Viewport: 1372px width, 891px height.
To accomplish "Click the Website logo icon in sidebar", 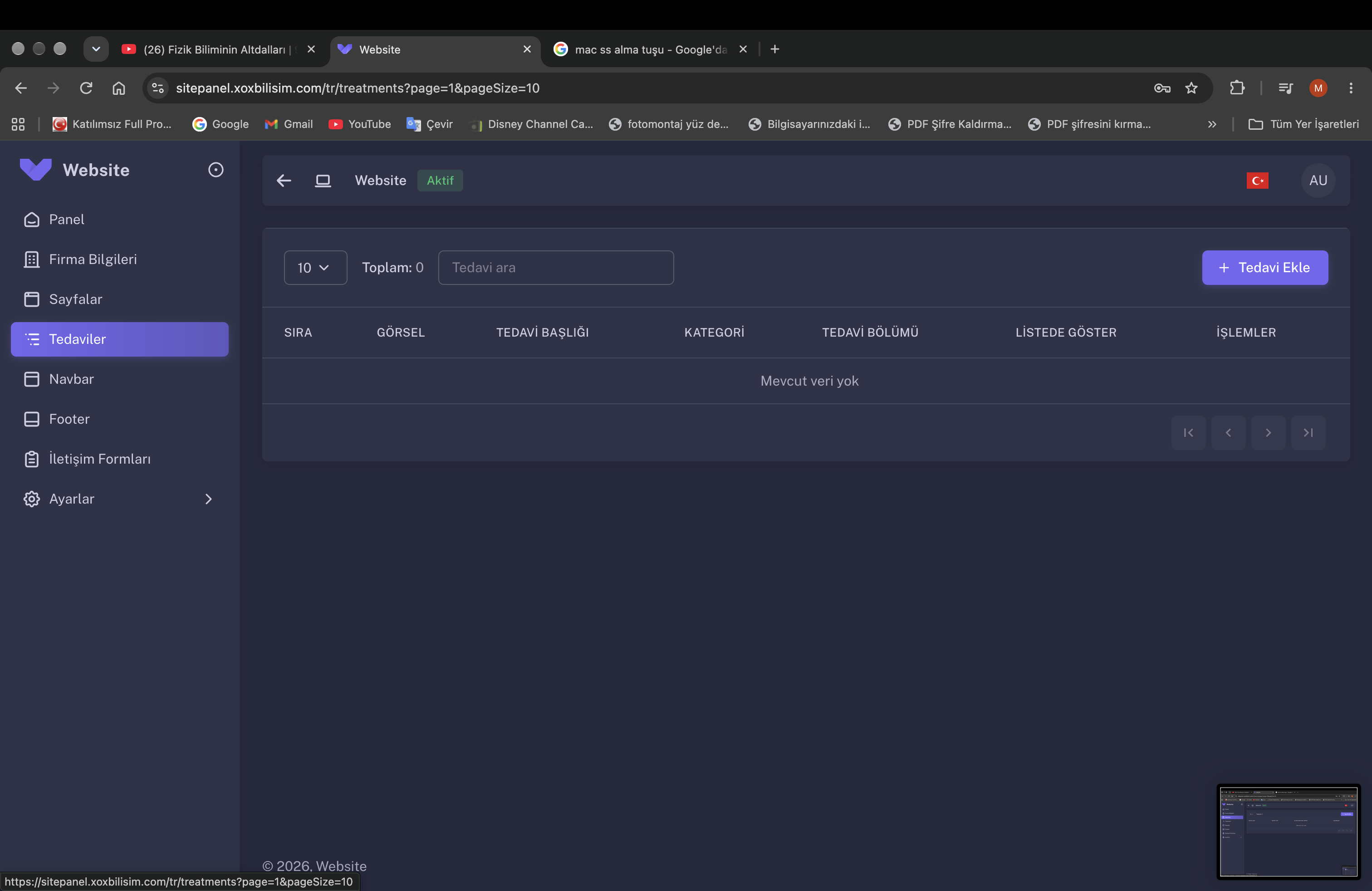I will tap(36, 169).
